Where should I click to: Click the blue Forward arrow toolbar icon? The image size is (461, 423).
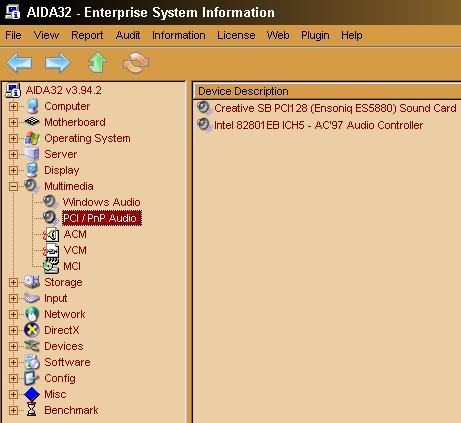coord(58,62)
